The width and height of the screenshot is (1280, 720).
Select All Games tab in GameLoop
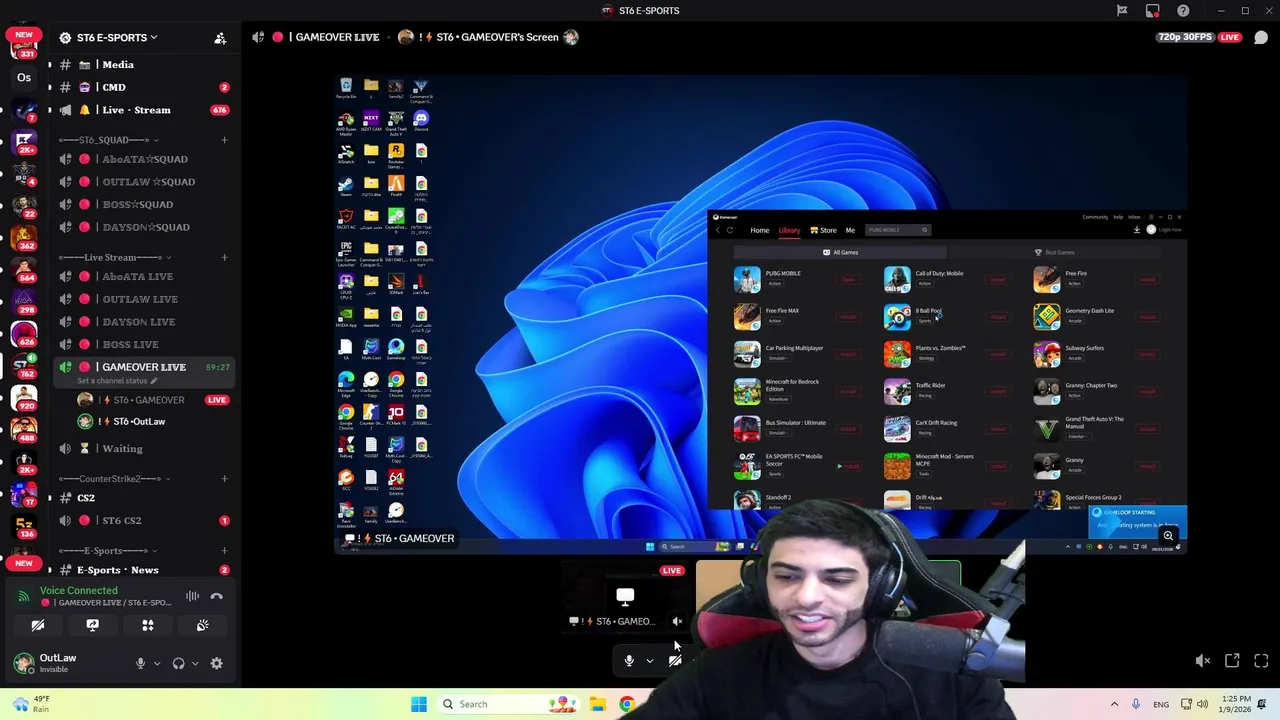841,253
